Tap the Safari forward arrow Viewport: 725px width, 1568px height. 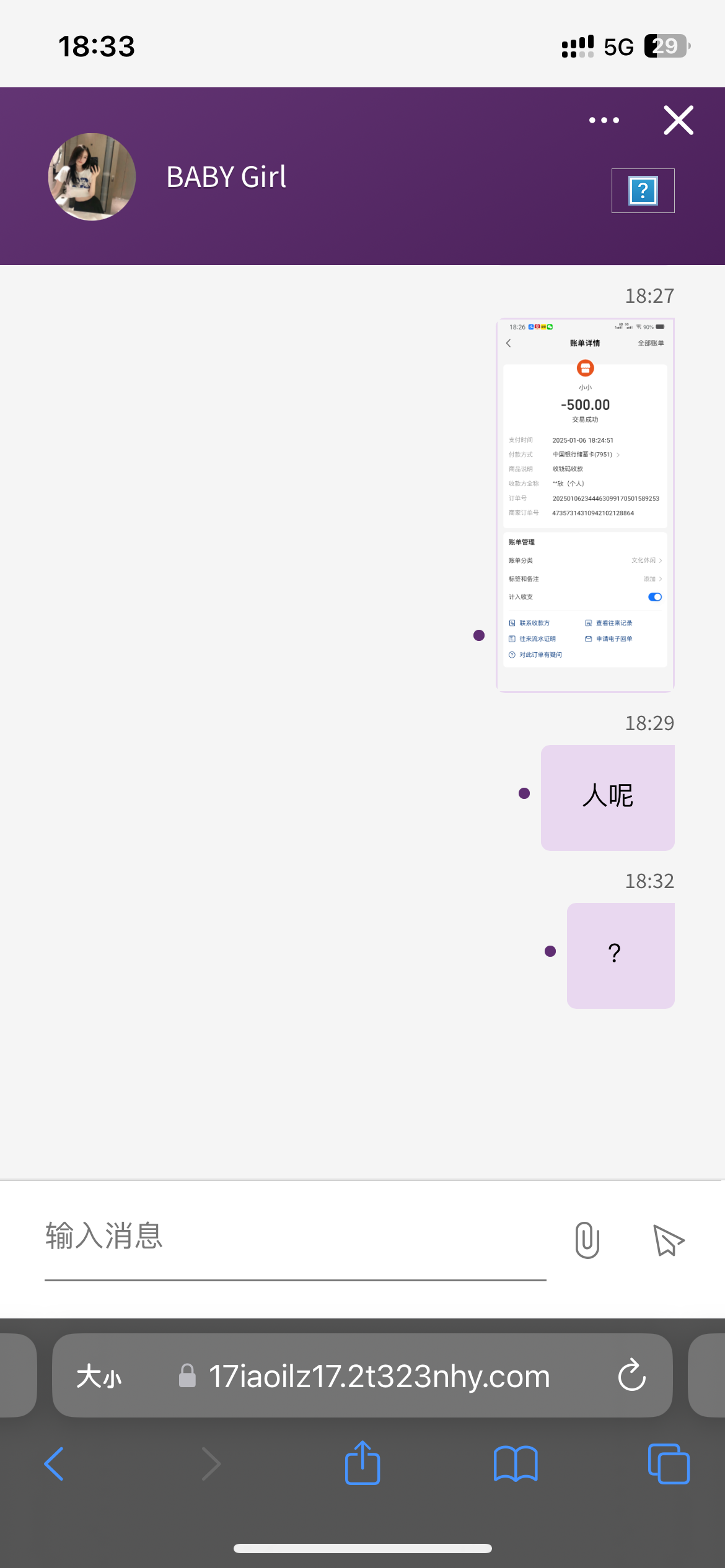[211, 1464]
